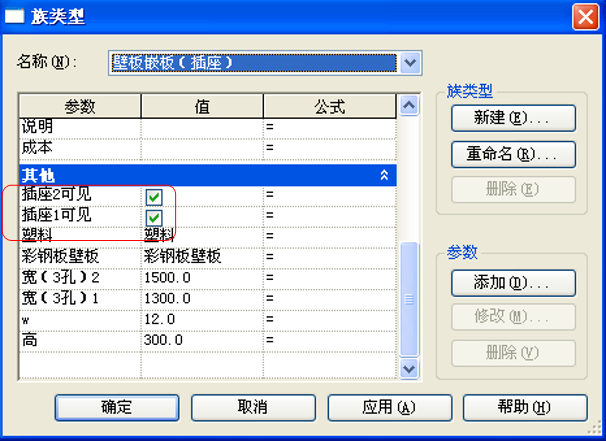Click the scrollbar down arrow
606x441 pixels.
click(409, 369)
